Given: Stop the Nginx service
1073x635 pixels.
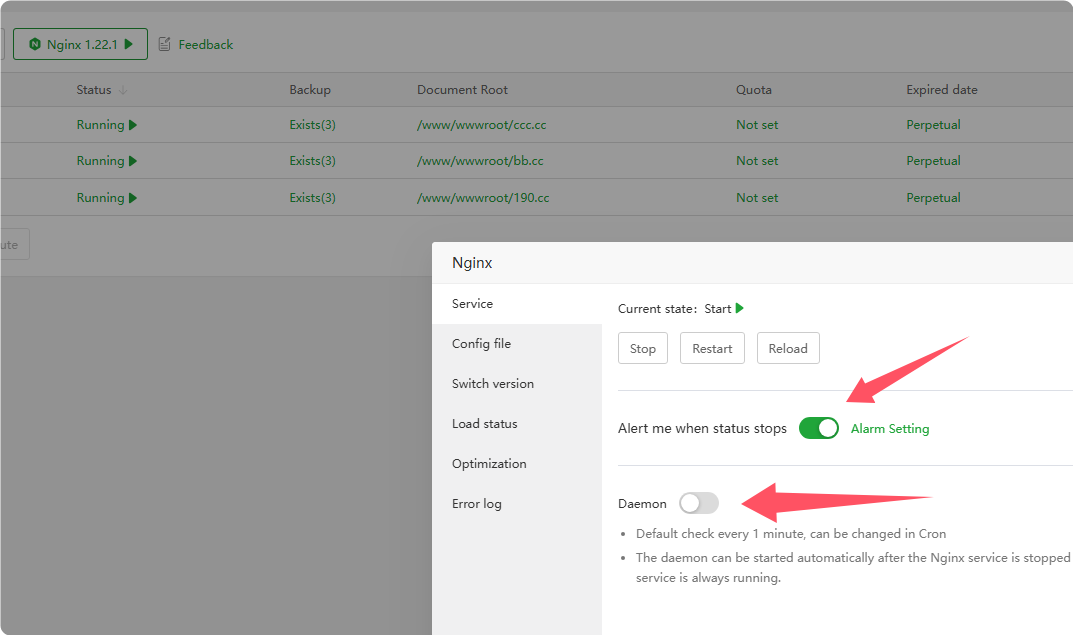Looking at the screenshot, I should point(643,348).
